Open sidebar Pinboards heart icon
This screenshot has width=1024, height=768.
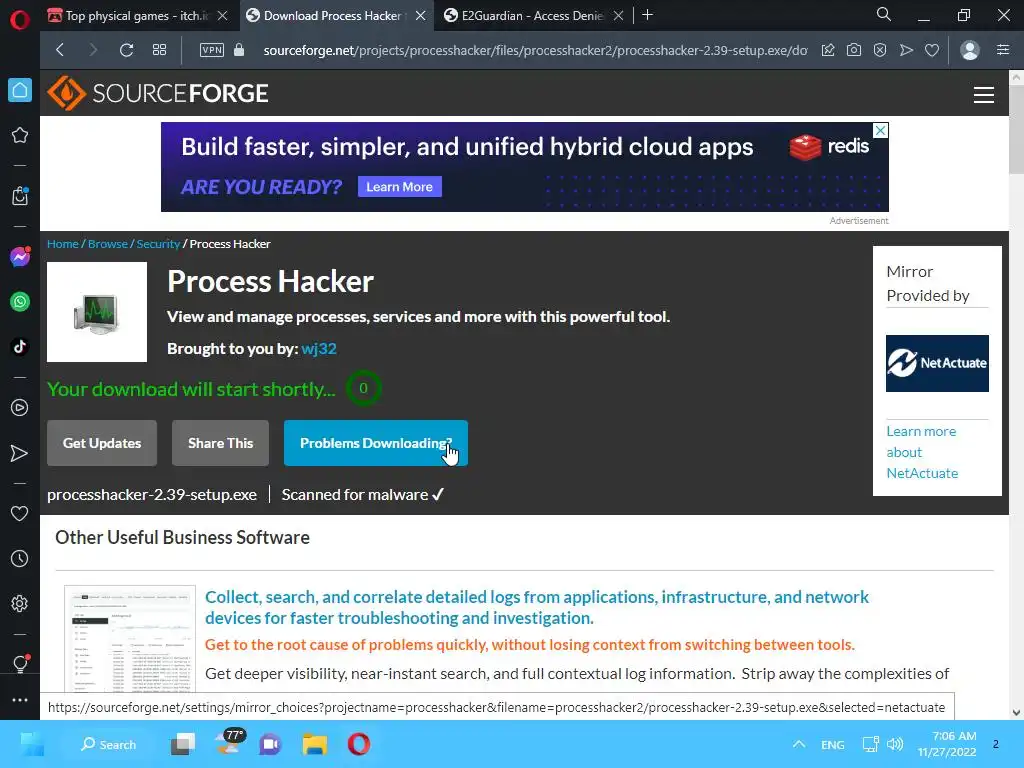pos(20,513)
